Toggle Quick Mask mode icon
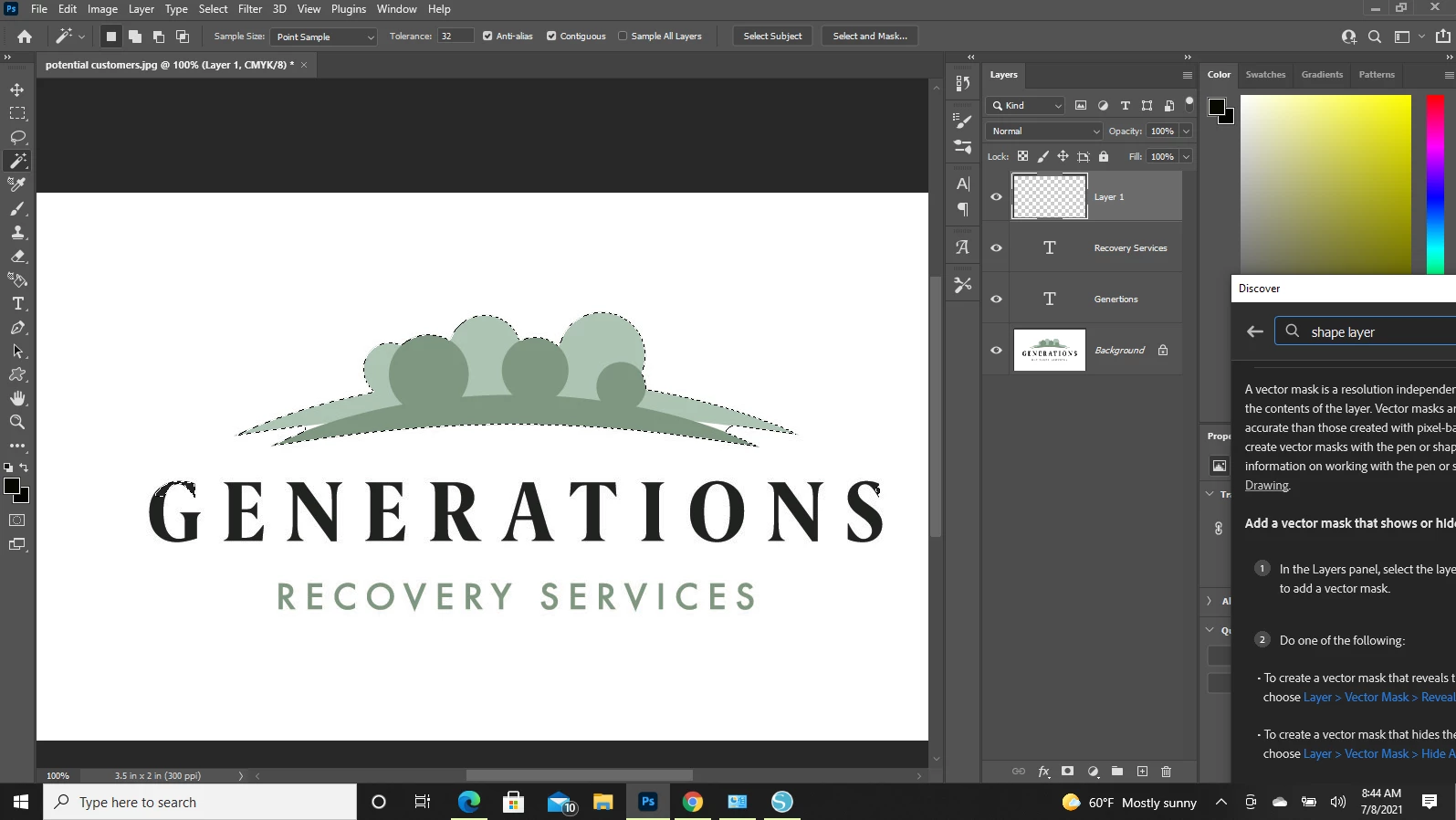1456x820 pixels. 17,520
